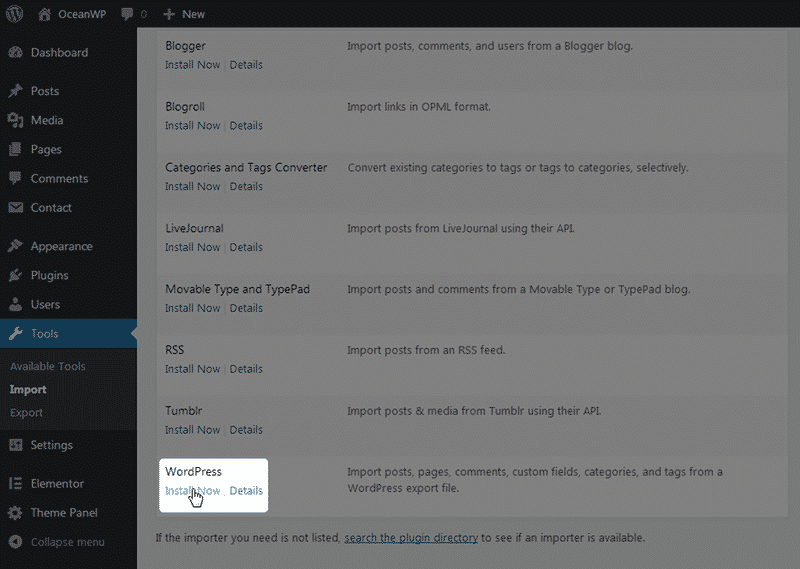Install the Blogger importer
The width and height of the screenshot is (800, 569).
[x=192, y=65]
